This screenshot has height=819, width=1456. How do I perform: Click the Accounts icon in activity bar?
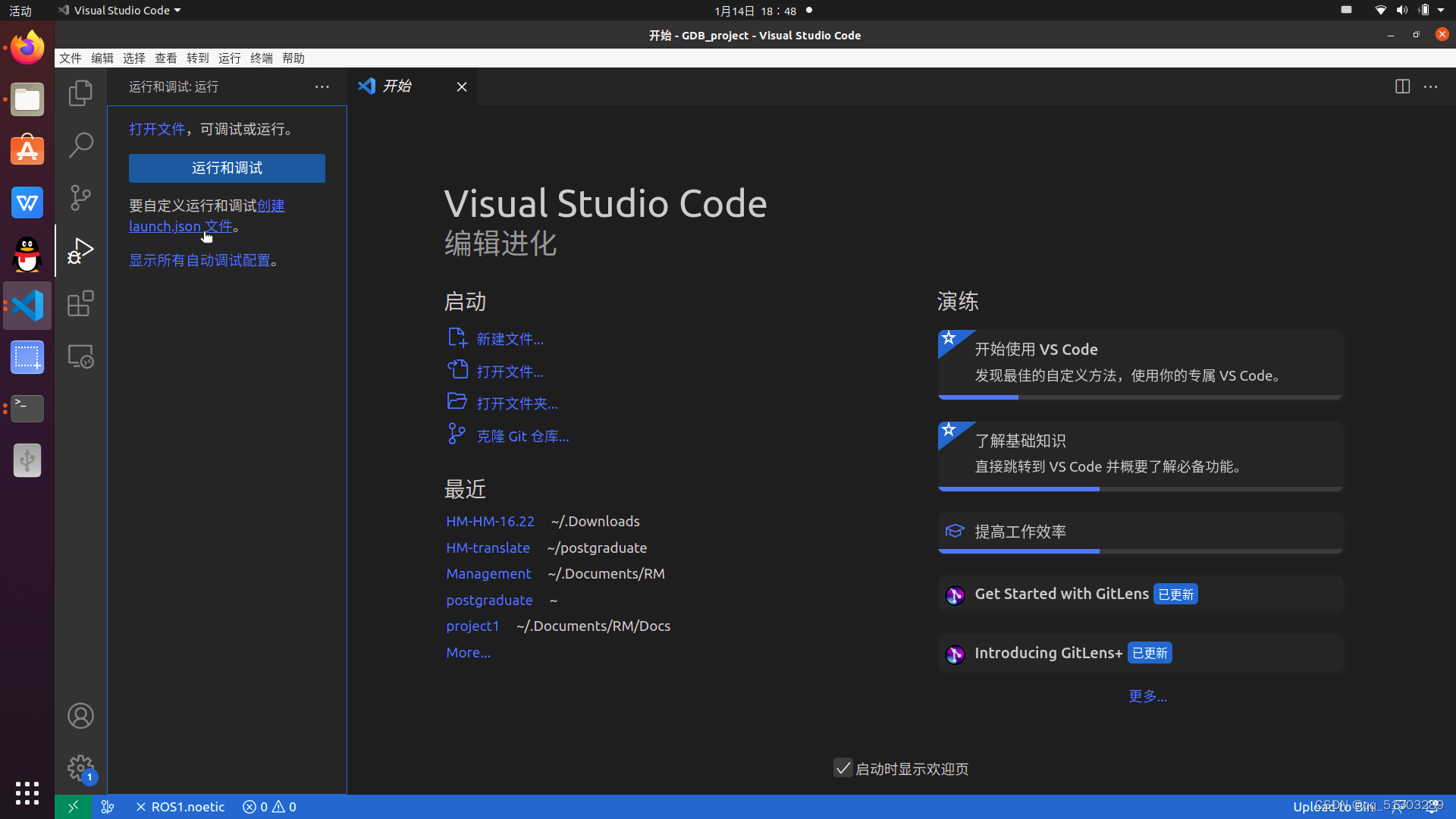[80, 716]
